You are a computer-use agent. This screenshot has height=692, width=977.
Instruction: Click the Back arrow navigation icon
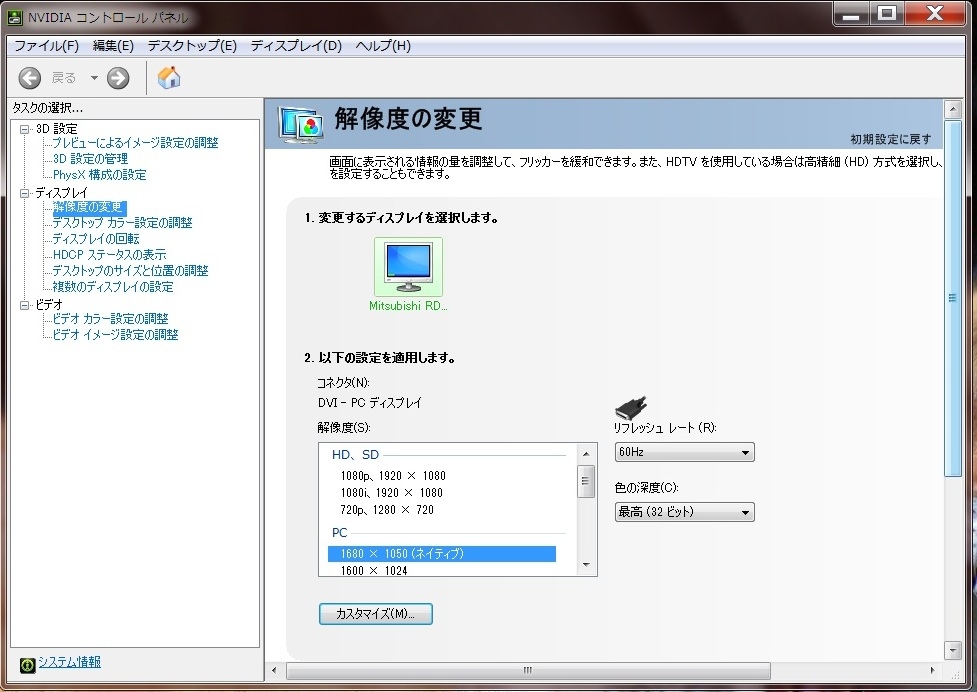point(29,78)
